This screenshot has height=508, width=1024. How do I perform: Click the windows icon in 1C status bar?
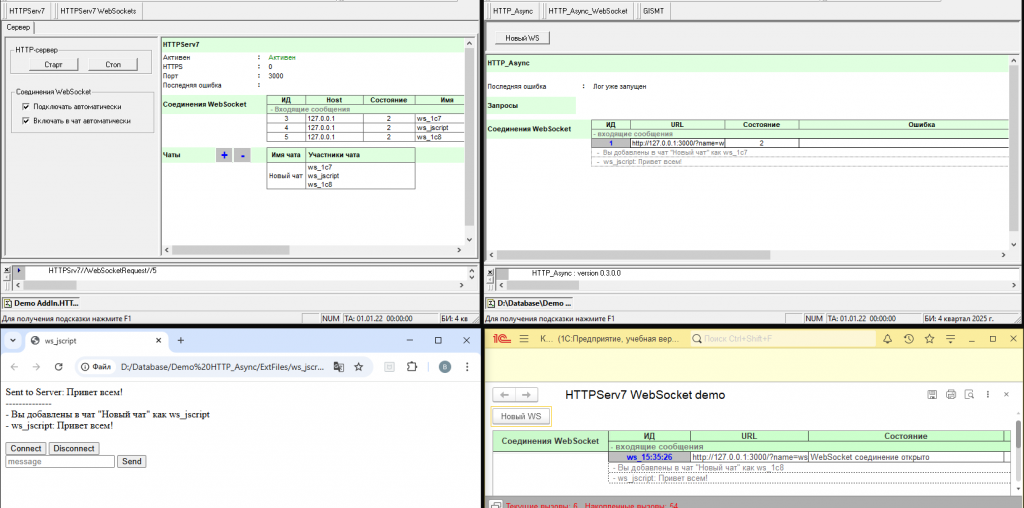click(x=496, y=505)
